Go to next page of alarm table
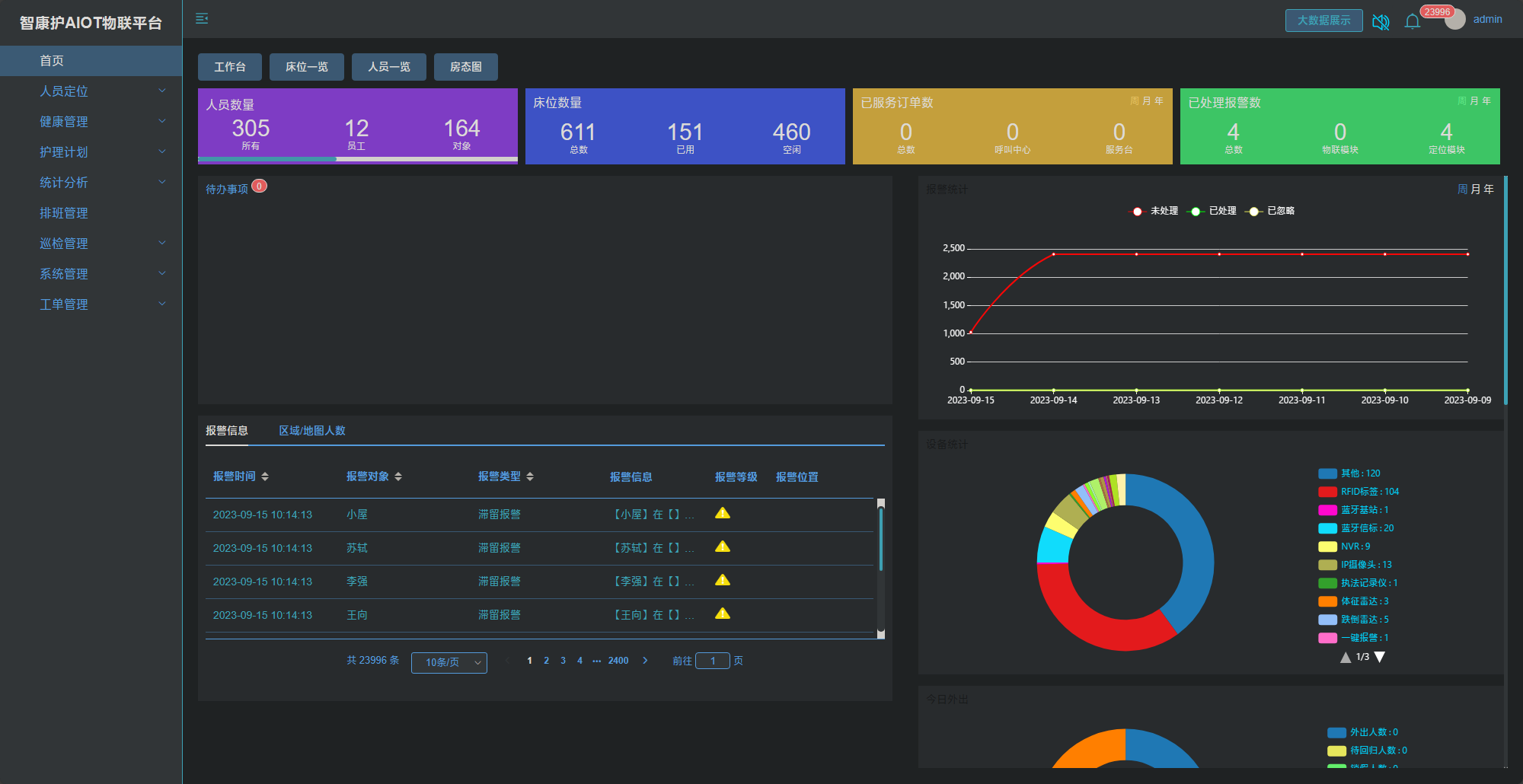This screenshot has width=1523, height=784. pyautogui.click(x=645, y=661)
